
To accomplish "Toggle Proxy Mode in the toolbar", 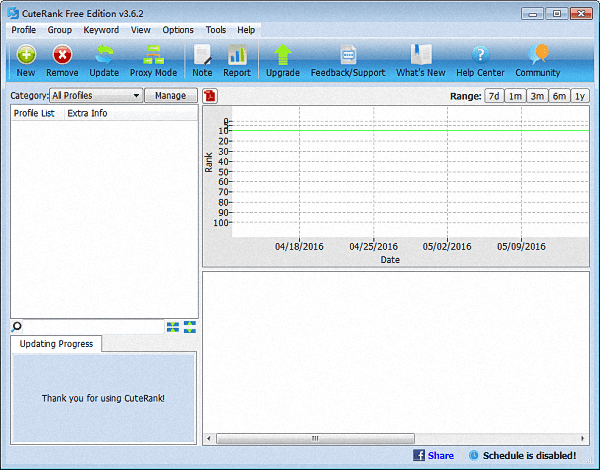I will [153, 56].
